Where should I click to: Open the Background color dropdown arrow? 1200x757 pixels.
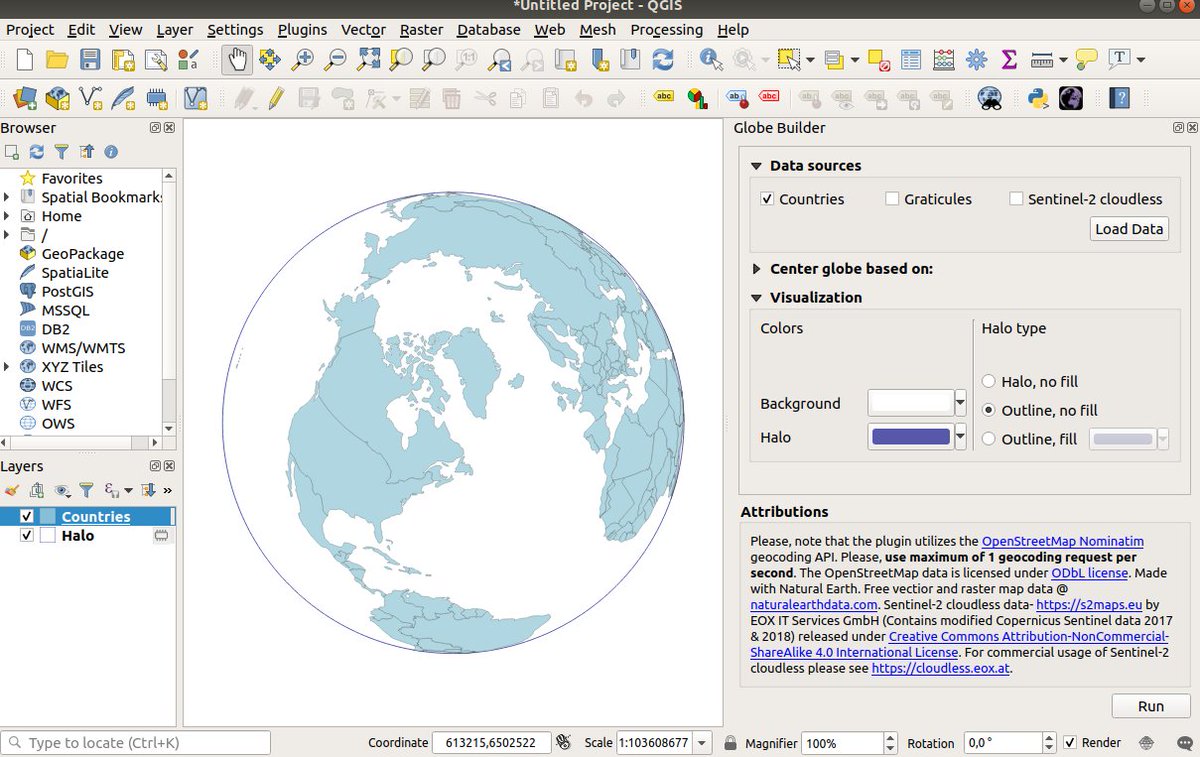coord(961,403)
